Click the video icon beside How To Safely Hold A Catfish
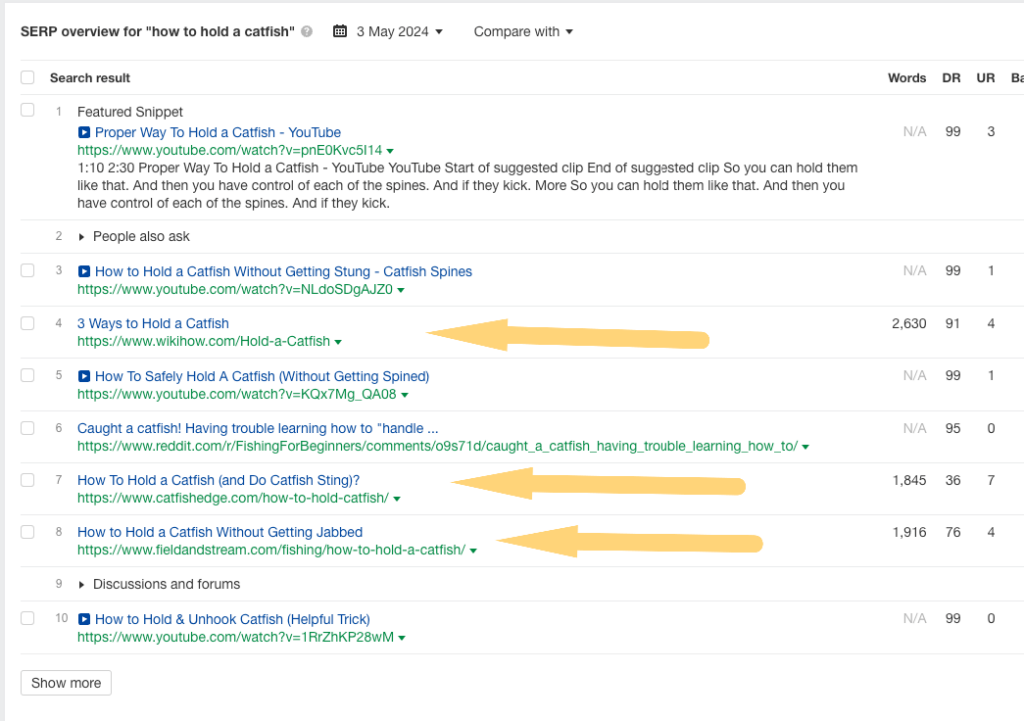The width and height of the screenshot is (1024, 721). tap(83, 376)
